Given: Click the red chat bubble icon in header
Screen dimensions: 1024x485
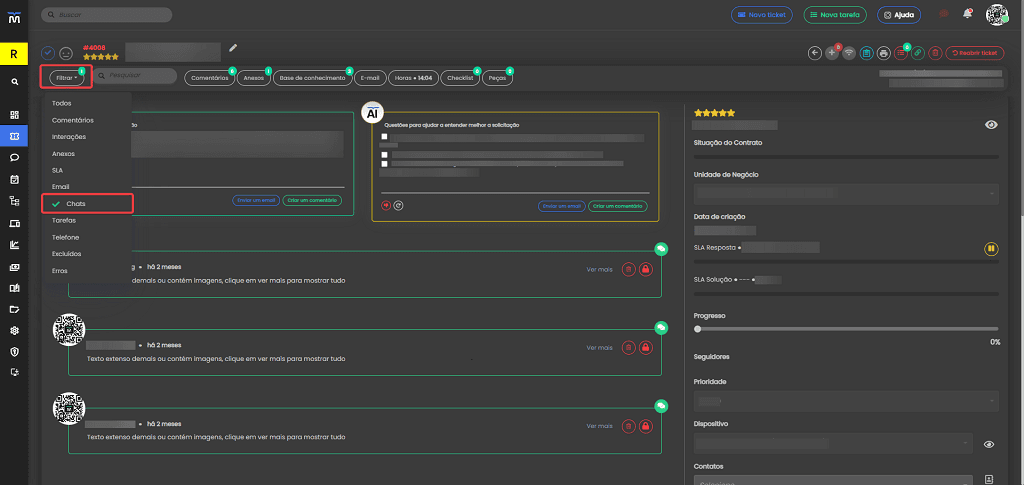Looking at the screenshot, I should (x=944, y=14).
